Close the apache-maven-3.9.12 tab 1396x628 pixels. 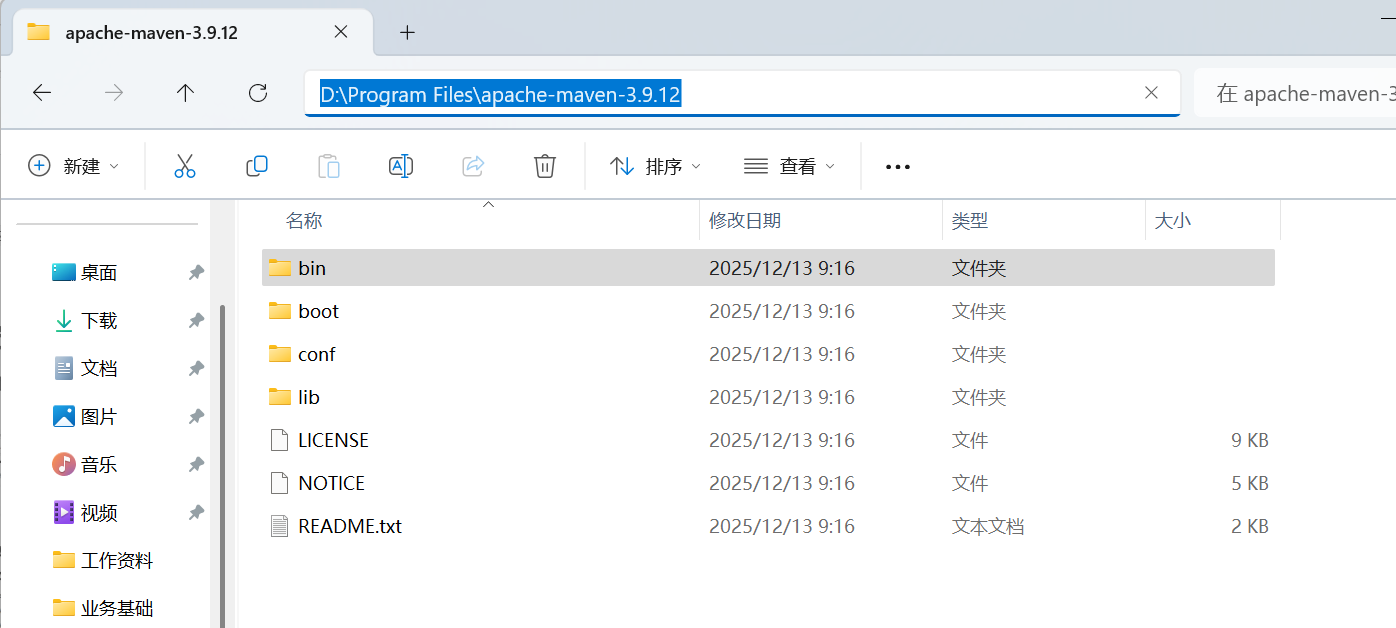pyautogui.click(x=340, y=32)
